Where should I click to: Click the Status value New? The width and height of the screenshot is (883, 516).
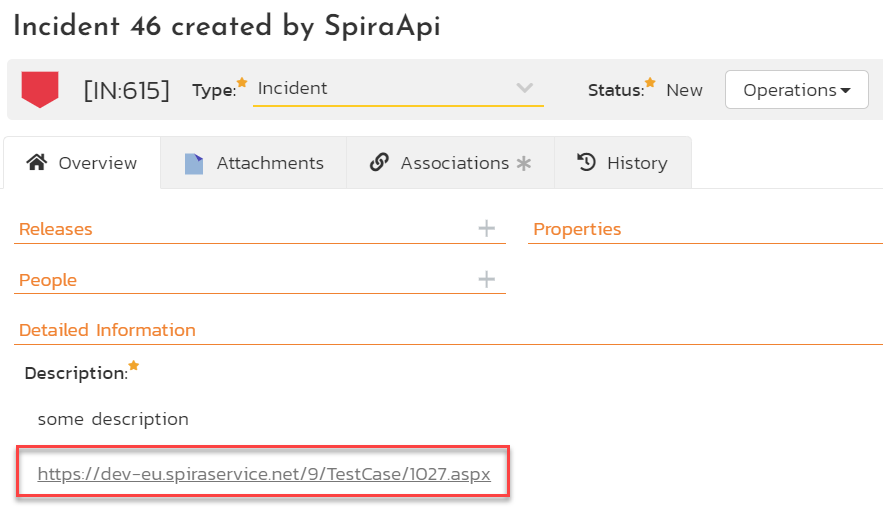684,90
